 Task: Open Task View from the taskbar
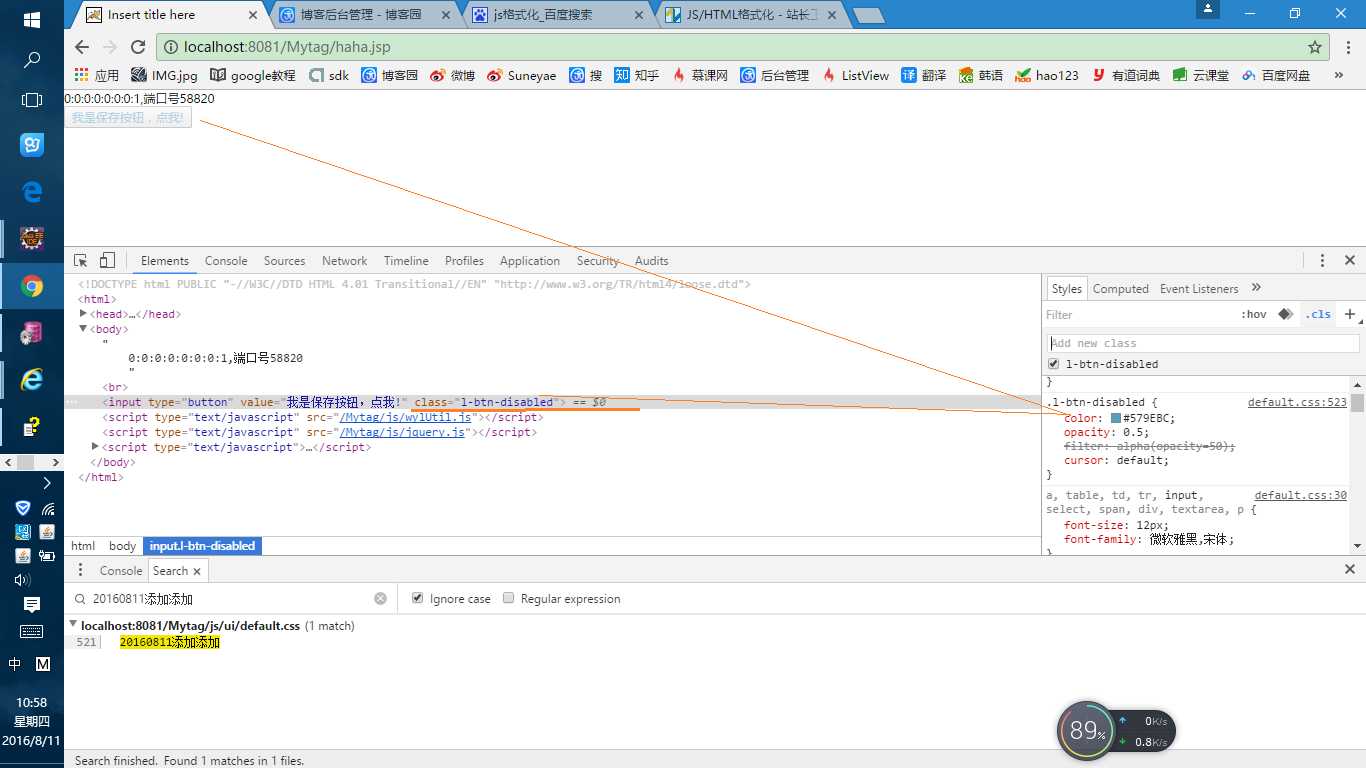point(32,100)
